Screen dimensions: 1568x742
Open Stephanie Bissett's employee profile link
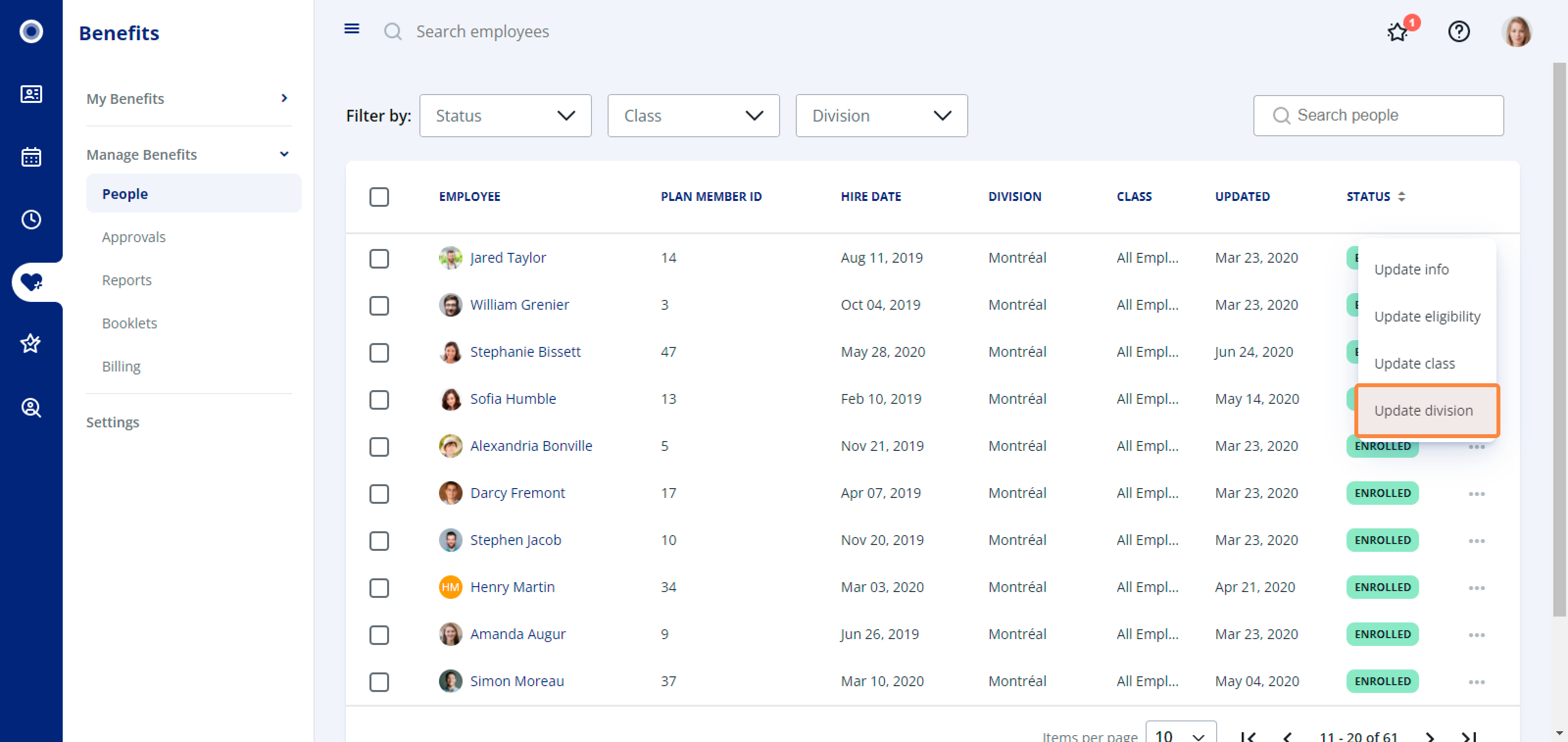pos(525,352)
